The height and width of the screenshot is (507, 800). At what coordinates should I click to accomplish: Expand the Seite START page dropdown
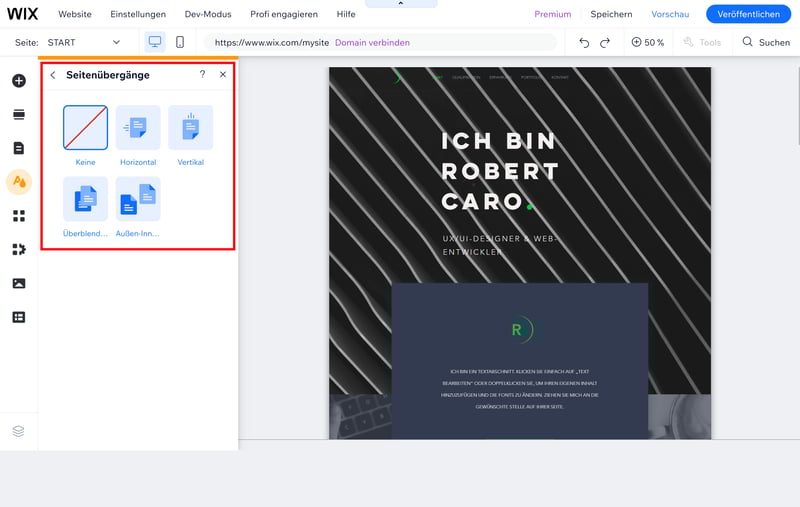click(x=85, y=43)
